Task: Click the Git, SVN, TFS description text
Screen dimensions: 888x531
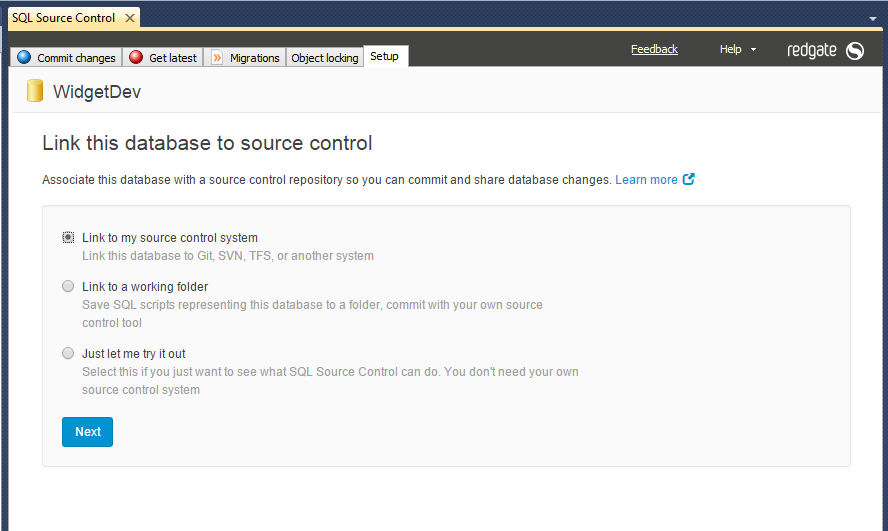Action: [228, 256]
